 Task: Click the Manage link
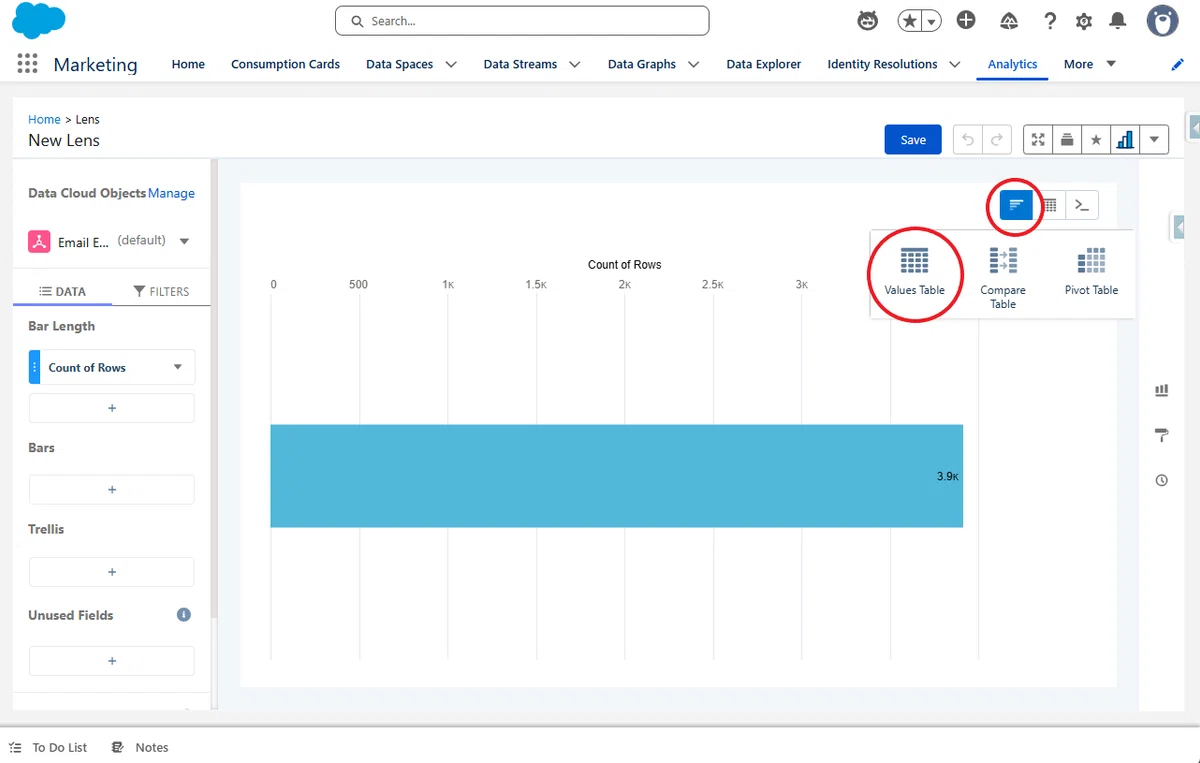[x=171, y=193]
